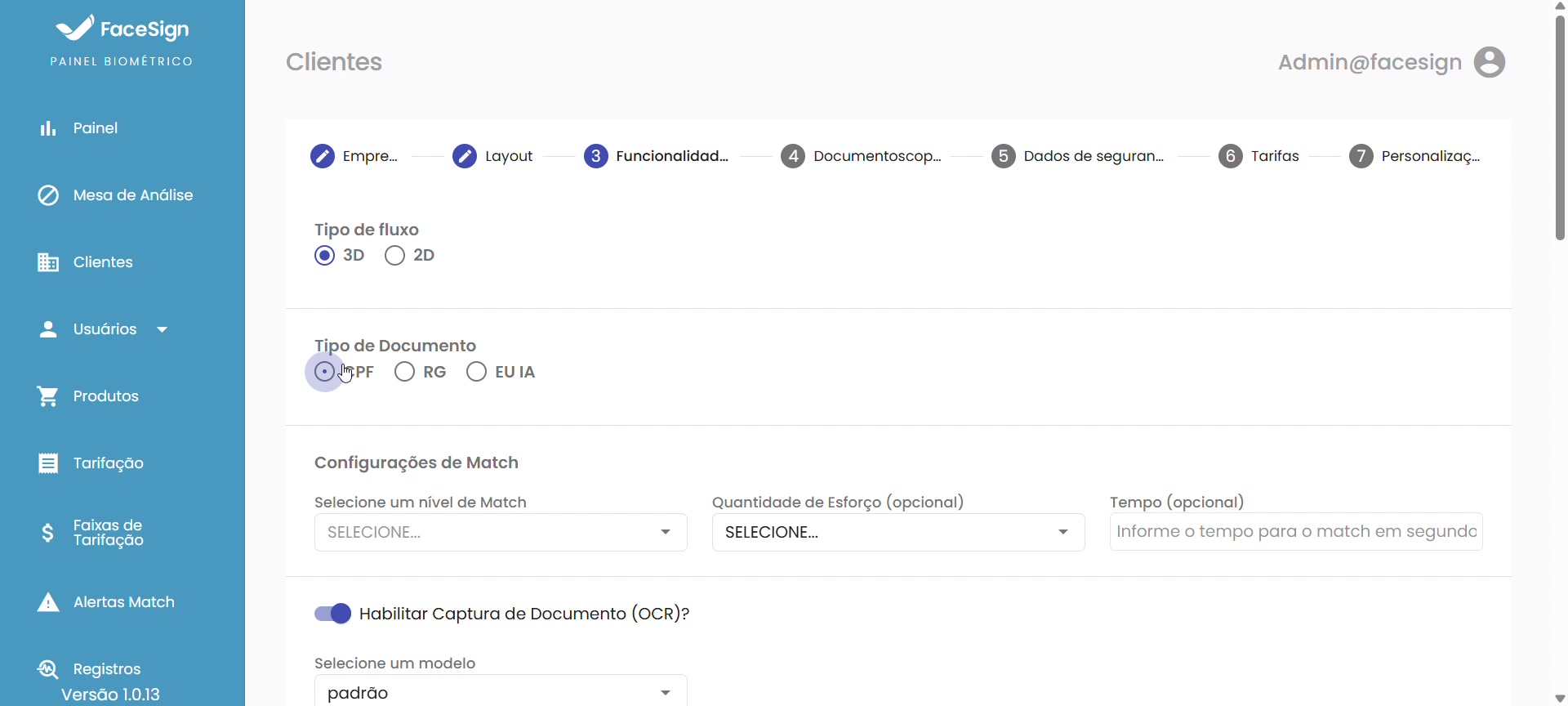Go to step 4 Documentoscopia

[861, 156]
